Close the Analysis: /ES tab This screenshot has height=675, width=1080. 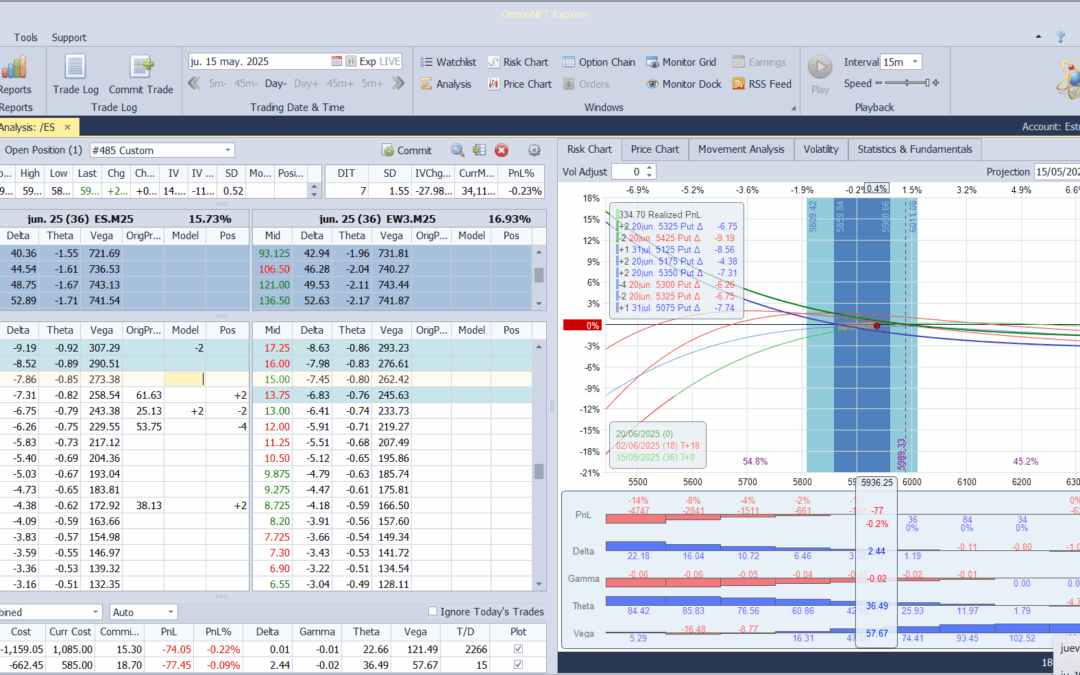[x=68, y=127]
